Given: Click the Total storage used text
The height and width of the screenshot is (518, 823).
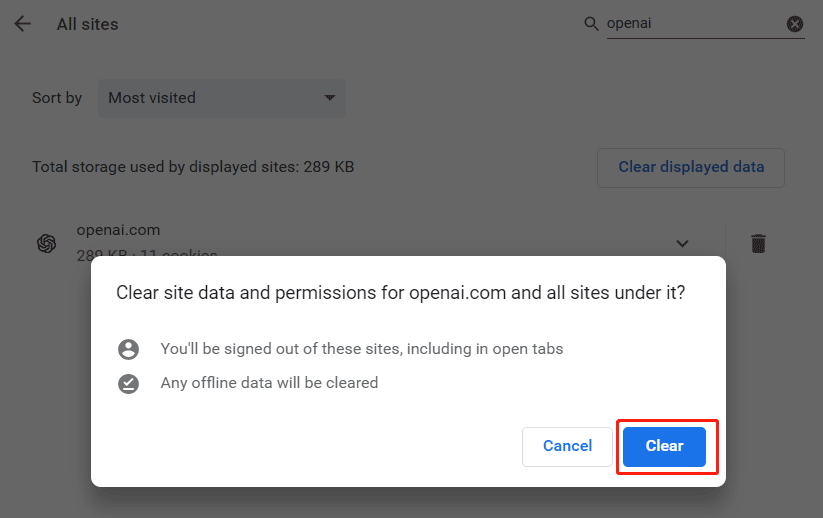Looking at the screenshot, I should click(x=193, y=167).
